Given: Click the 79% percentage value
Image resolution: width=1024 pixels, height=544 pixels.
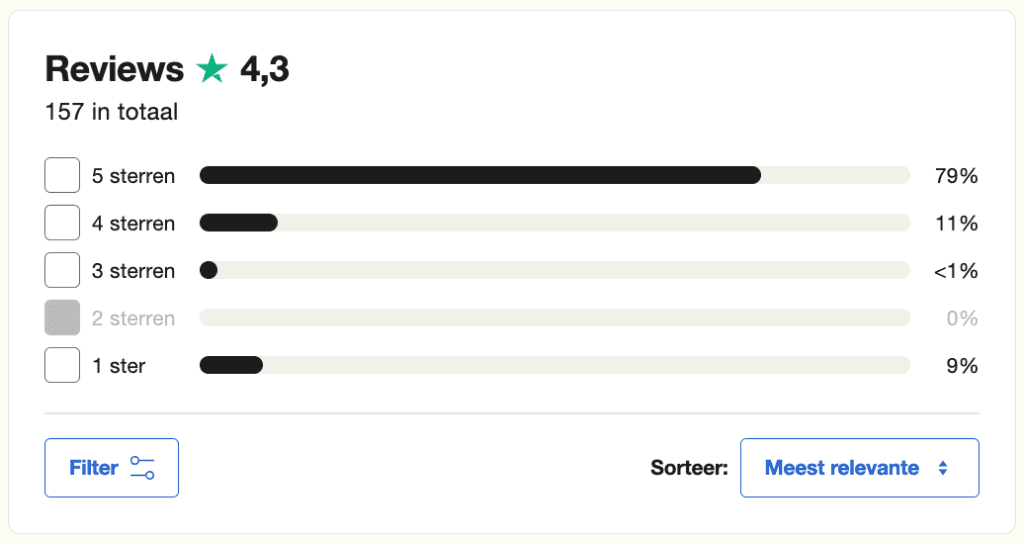Looking at the screenshot, I should coord(955,176).
